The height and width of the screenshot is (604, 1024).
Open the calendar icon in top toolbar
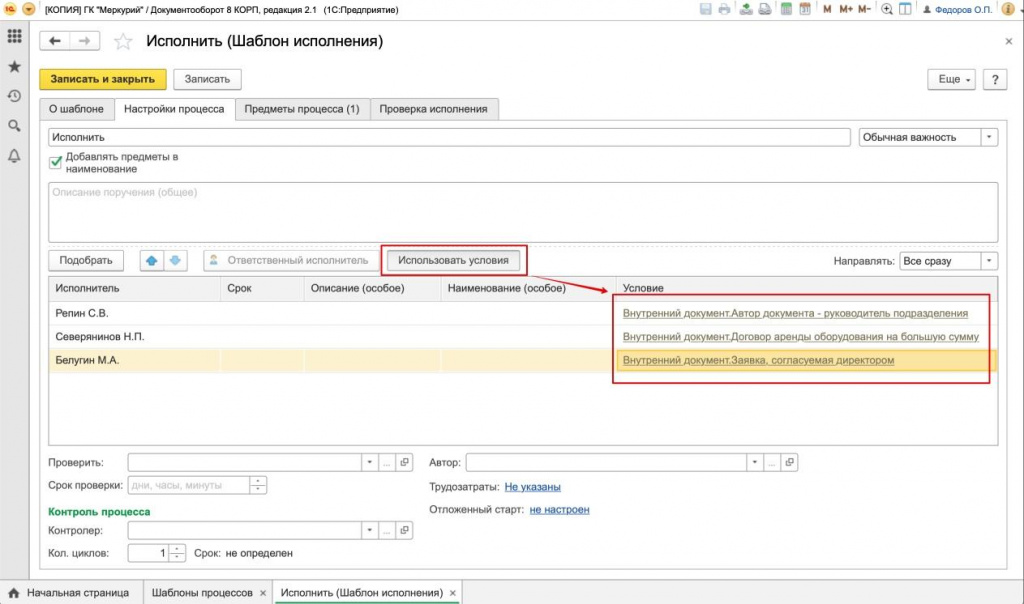pyautogui.click(x=802, y=9)
